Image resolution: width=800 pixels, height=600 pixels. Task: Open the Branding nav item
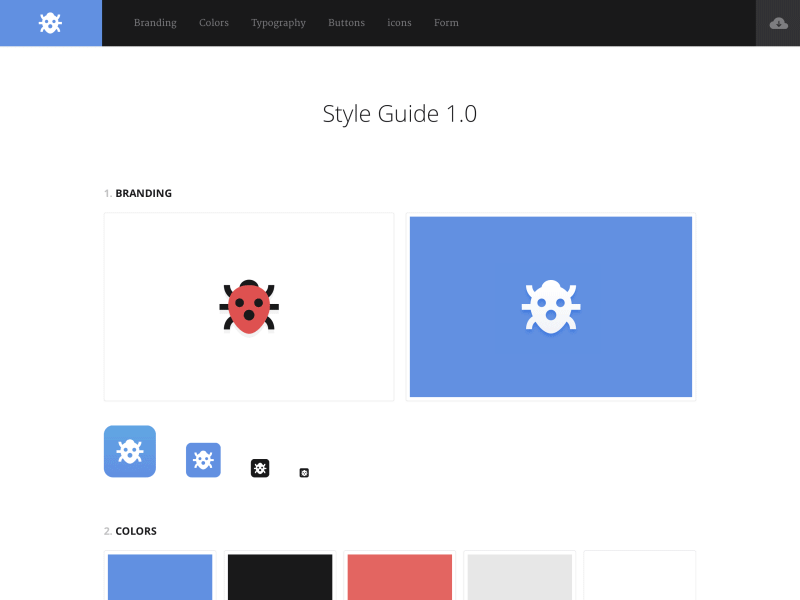point(155,23)
